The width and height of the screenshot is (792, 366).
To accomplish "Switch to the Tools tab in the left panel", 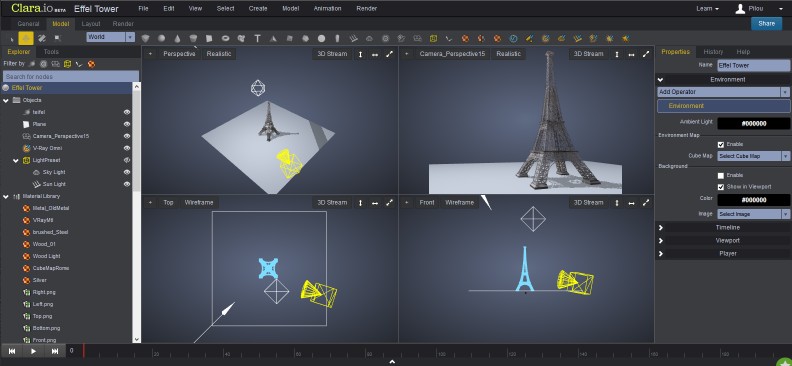I will (51, 51).
